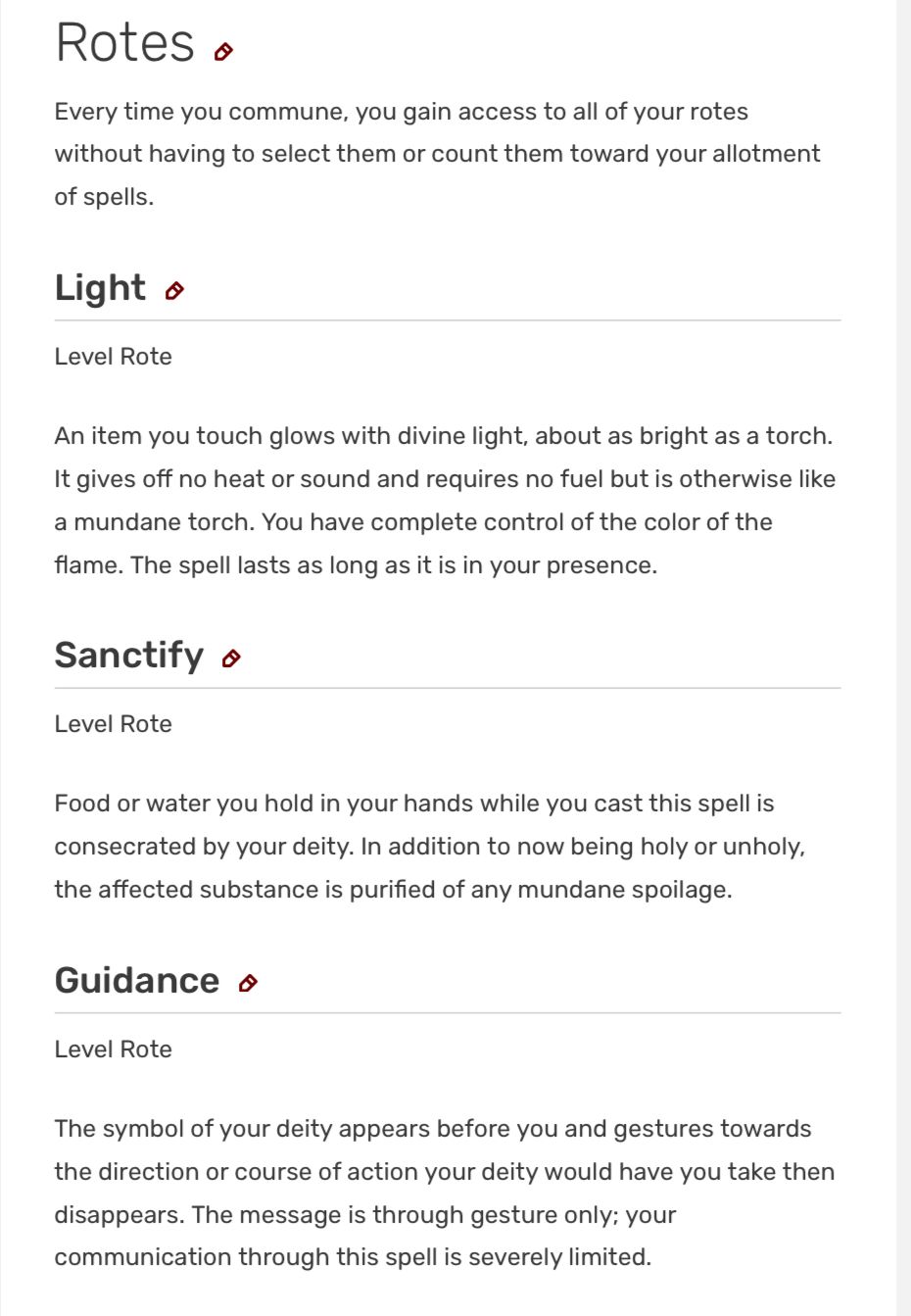This screenshot has width=911, height=1316.
Task: Click the divider line under Guidance heading
Action: 447,1013
